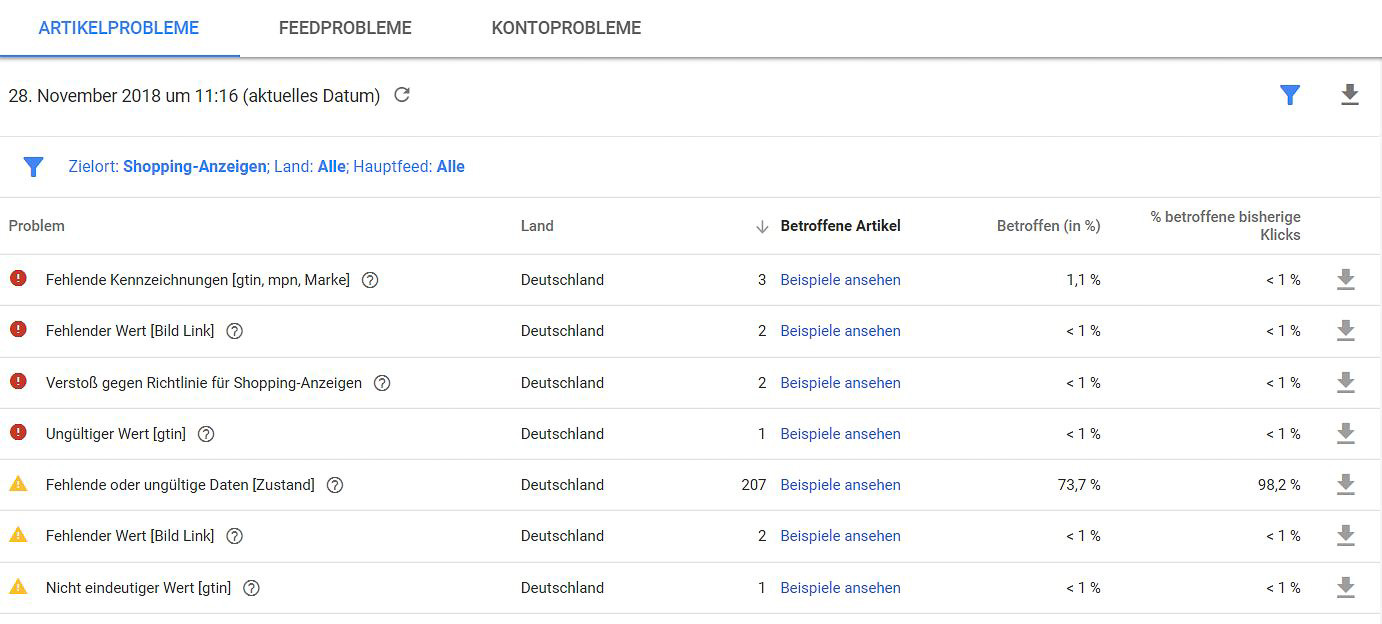Download the Fehlende oder ungültige Daten [Zustand] row
The image size is (1382, 624).
tap(1346, 485)
